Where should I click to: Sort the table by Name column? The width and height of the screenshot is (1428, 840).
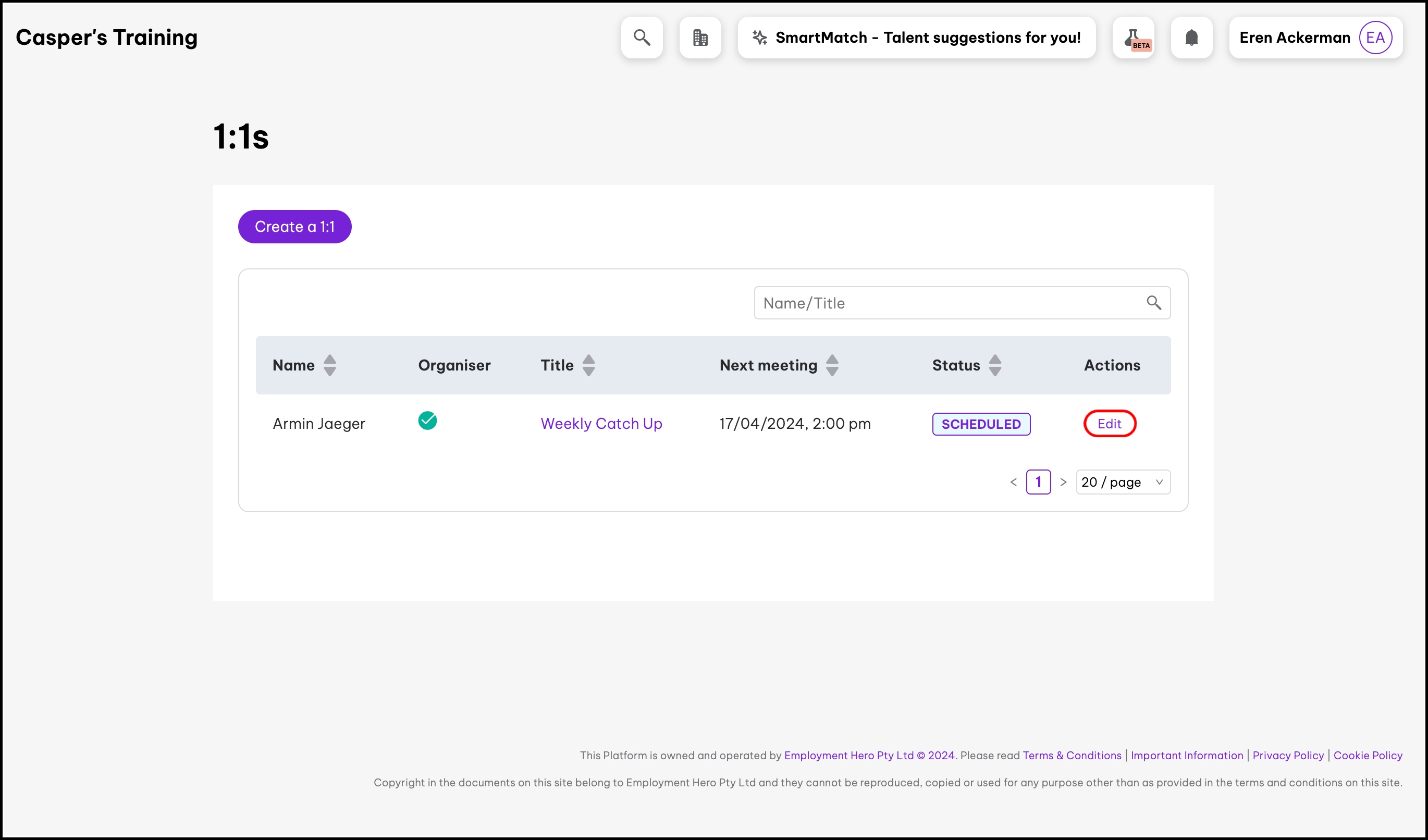point(329,365)
